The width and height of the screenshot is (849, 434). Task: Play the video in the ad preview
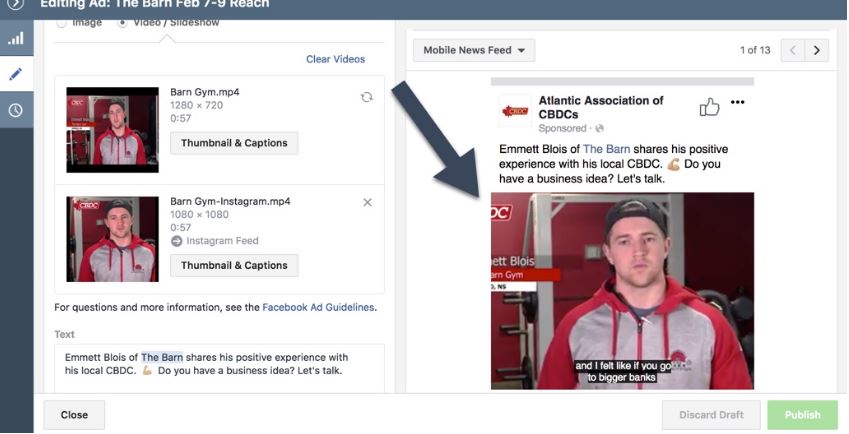tap(622, 291)
